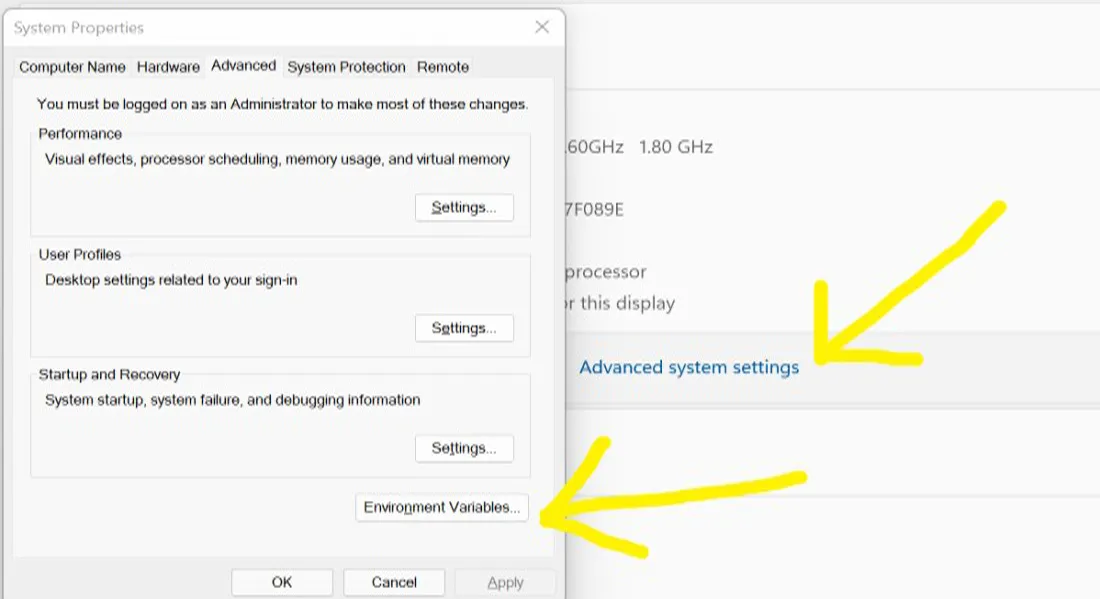1100x599 pixels.
Task: Click the Administrator logon notice text
Action: 282,104
